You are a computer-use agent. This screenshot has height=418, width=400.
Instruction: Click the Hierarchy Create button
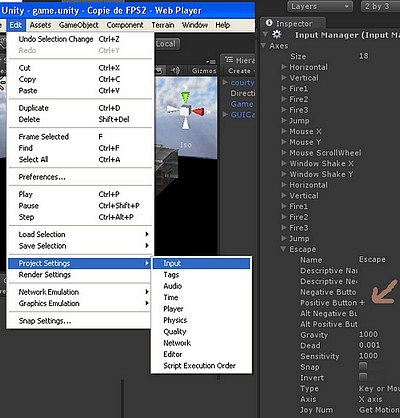coord(241,71)
